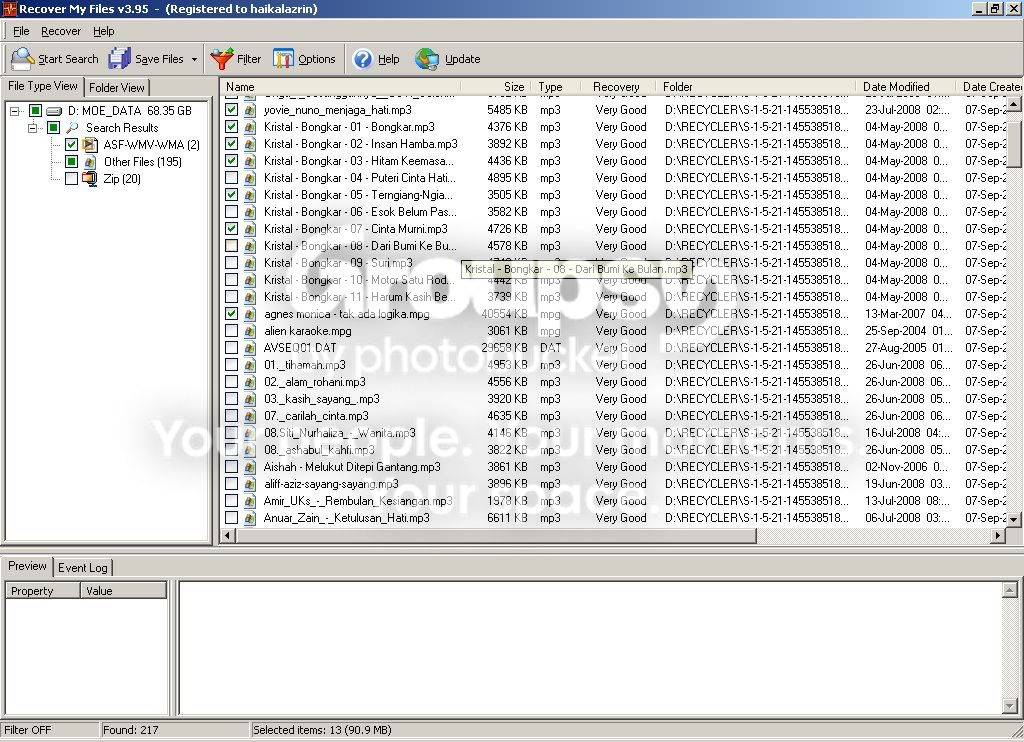Image resolution: width=1024 pixels, height=742 pixels.
Task: Click the Zip archive type icon
Action: pyautogui.click(x=90, y=178)
